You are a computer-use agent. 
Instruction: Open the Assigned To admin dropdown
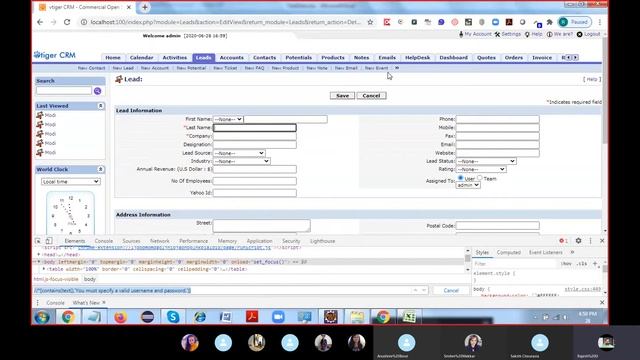click(468, 185)
